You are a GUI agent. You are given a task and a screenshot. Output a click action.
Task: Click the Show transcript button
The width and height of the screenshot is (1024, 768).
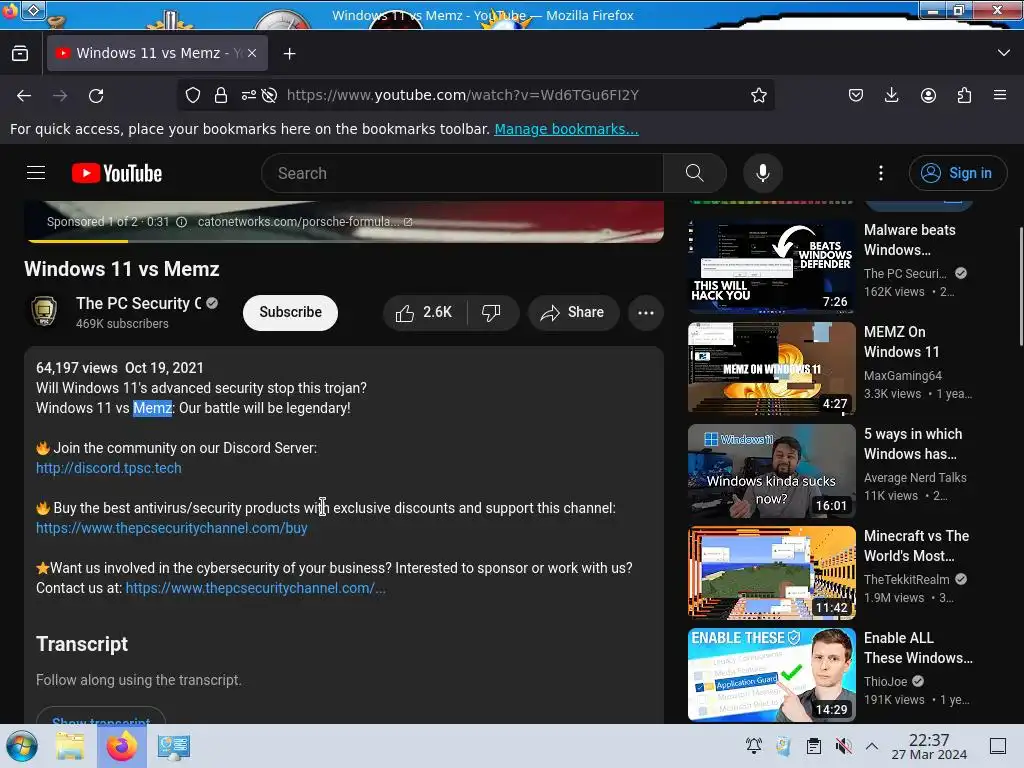point(101,716)
